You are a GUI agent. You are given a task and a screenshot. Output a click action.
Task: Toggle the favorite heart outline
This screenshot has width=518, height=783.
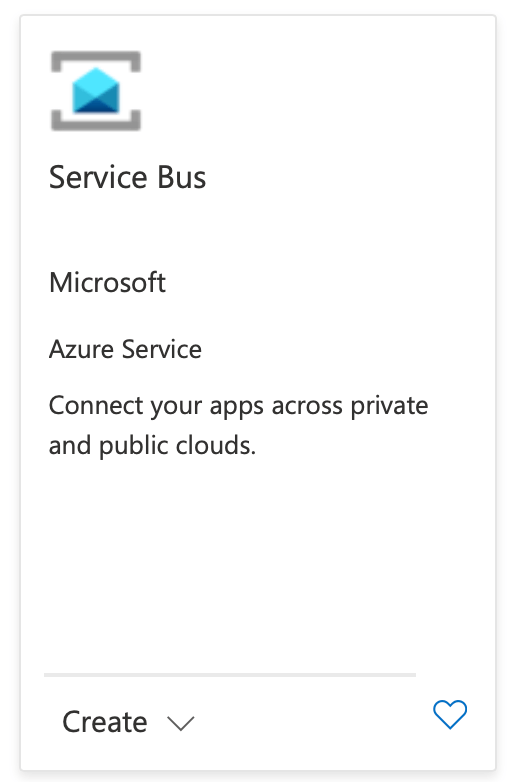click(450, 714)
